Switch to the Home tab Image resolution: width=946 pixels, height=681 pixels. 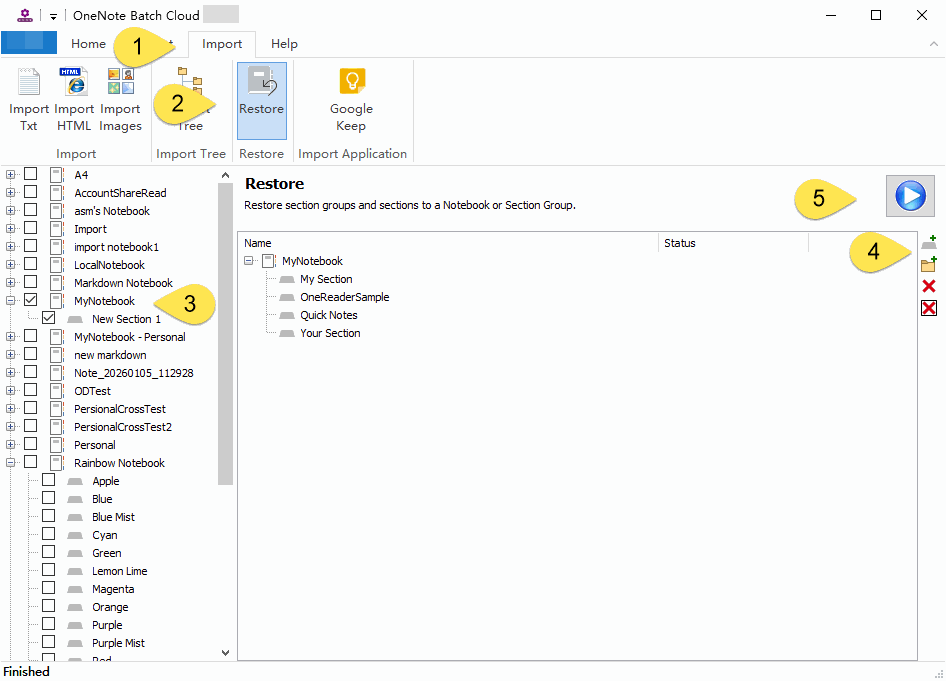point(88,44)
